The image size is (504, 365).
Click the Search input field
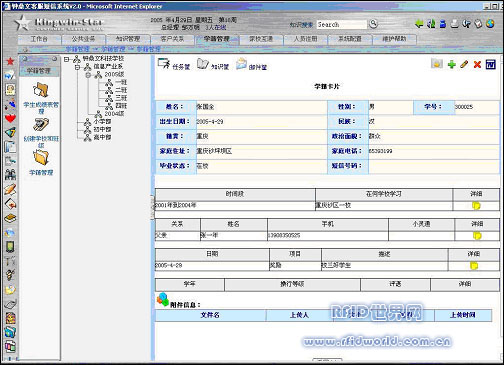click(x=341, y=24)
